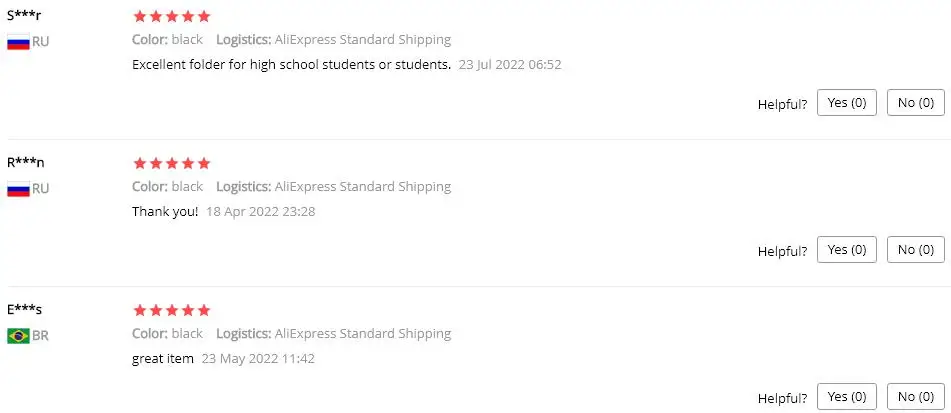Viewport: 951px width, 413px height.
Task: Vote Yes on the "Thank you!" review
Action: (846, 250)
